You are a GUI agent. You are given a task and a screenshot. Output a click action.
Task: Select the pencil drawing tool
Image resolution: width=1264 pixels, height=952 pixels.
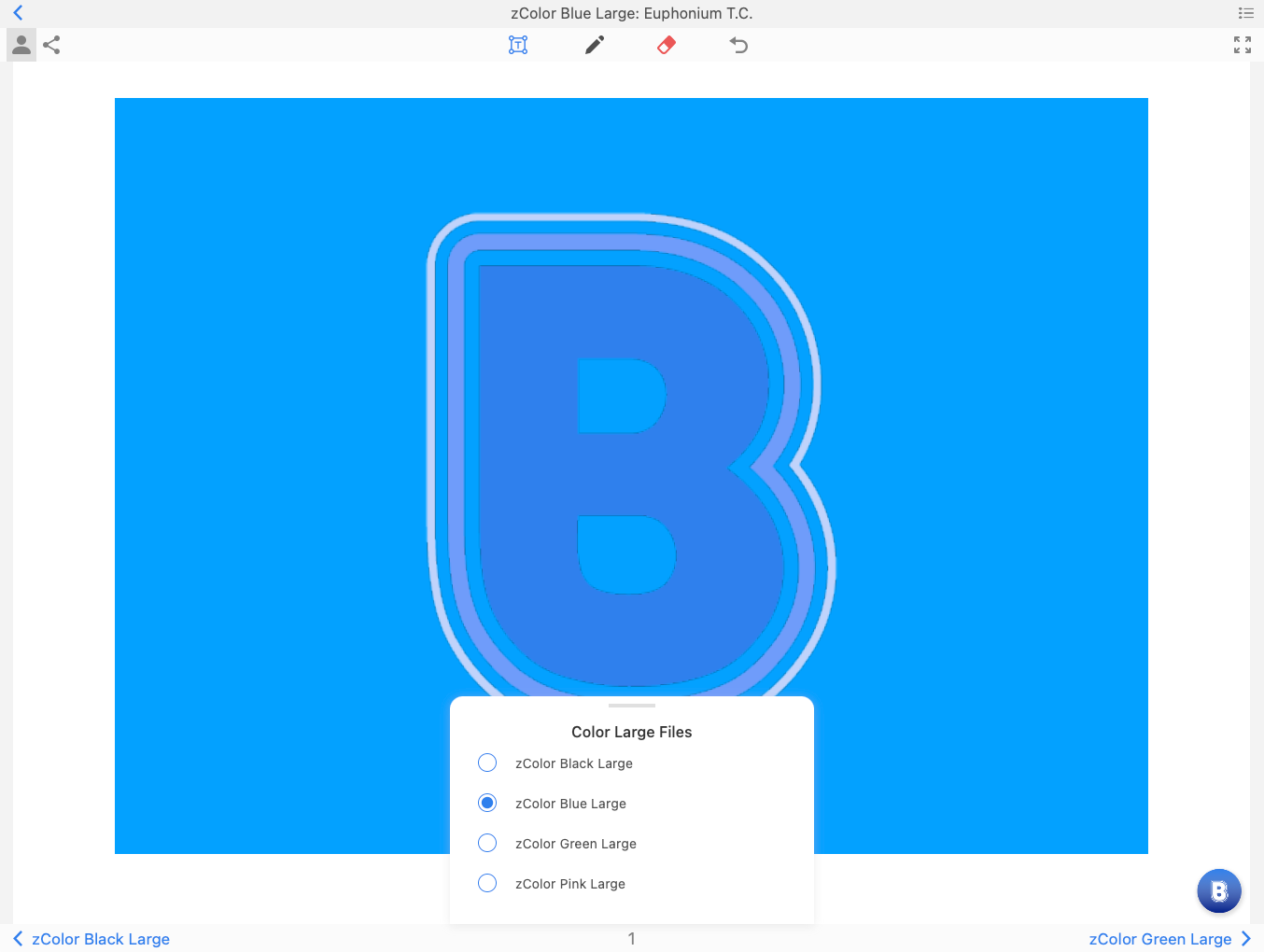(595, 45)
